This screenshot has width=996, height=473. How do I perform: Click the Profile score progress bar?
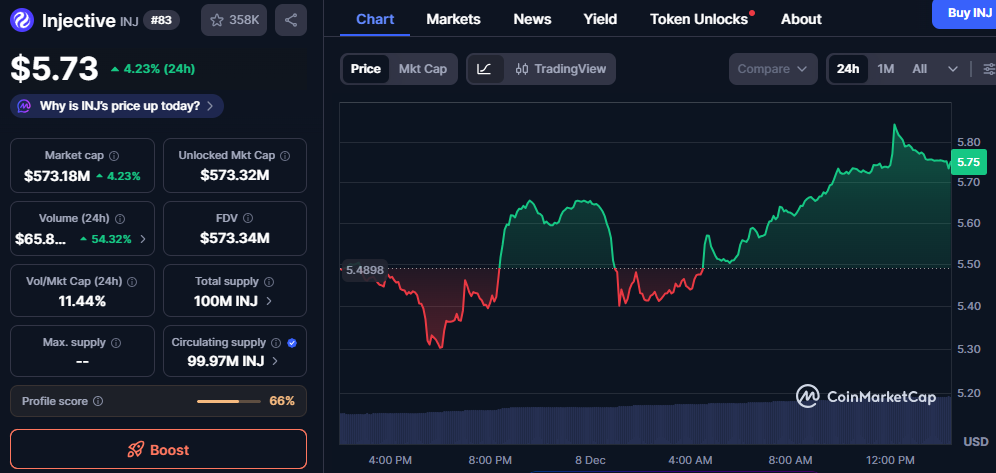(x=230, y=401)
